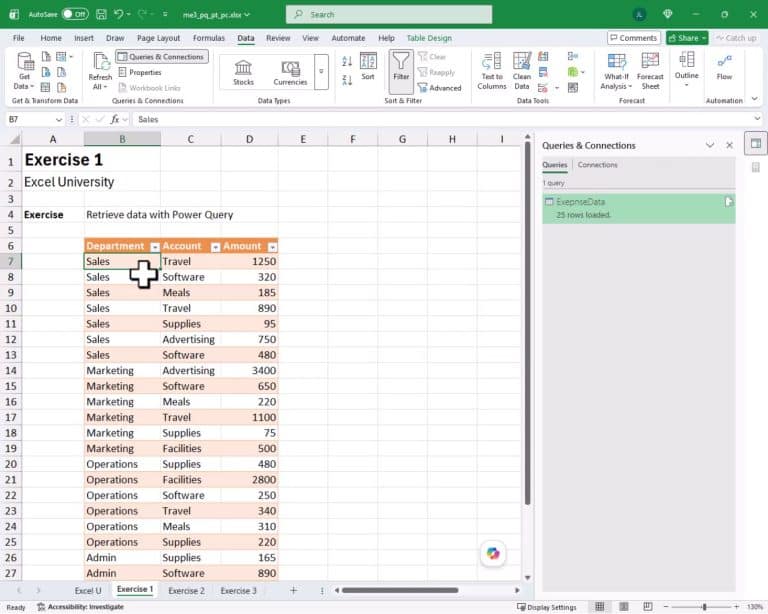
Task: Select Page Layout view in status bar
Action: [x=624, y=607]
